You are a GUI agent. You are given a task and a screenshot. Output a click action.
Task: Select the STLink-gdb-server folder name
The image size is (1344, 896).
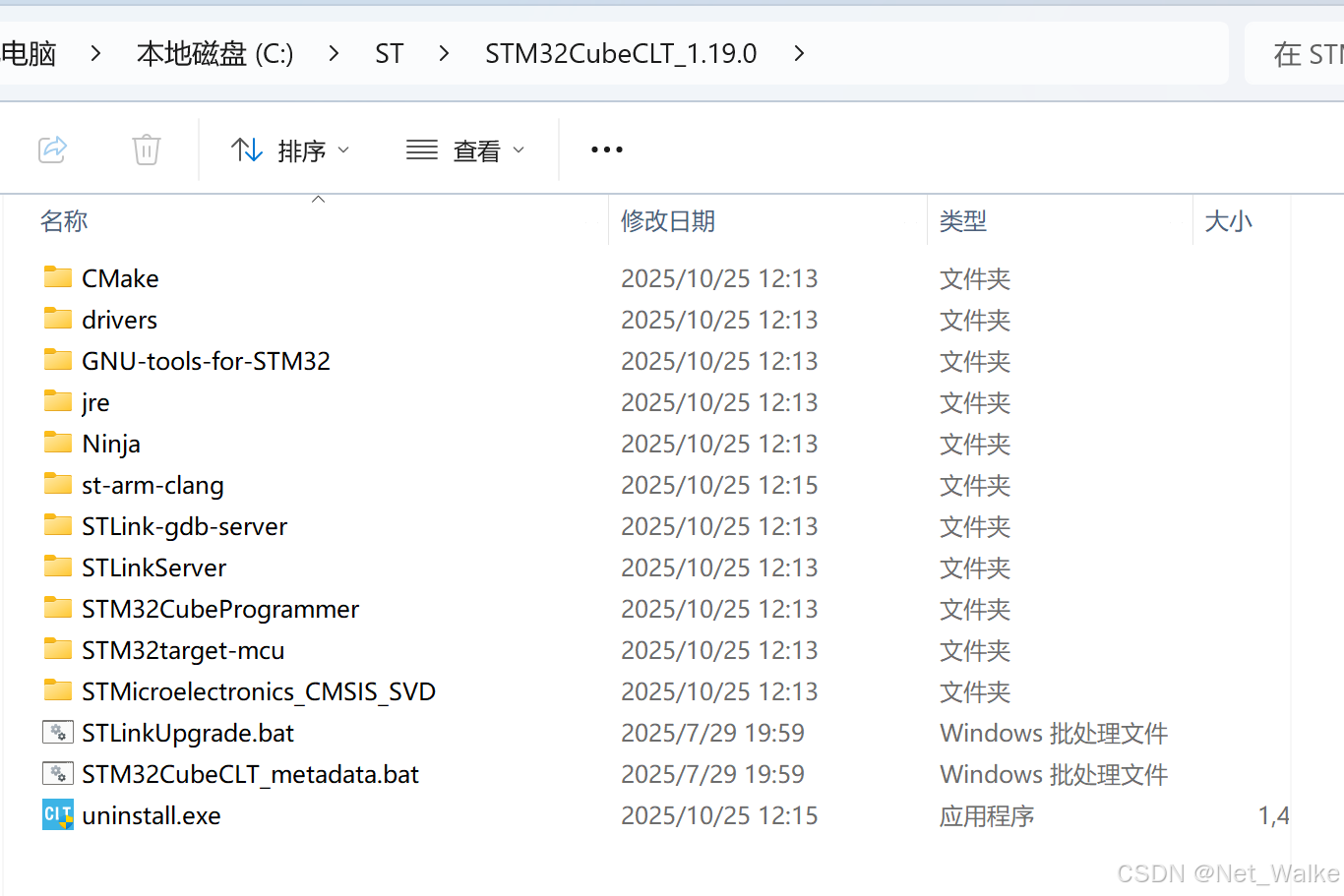(184, 526)
